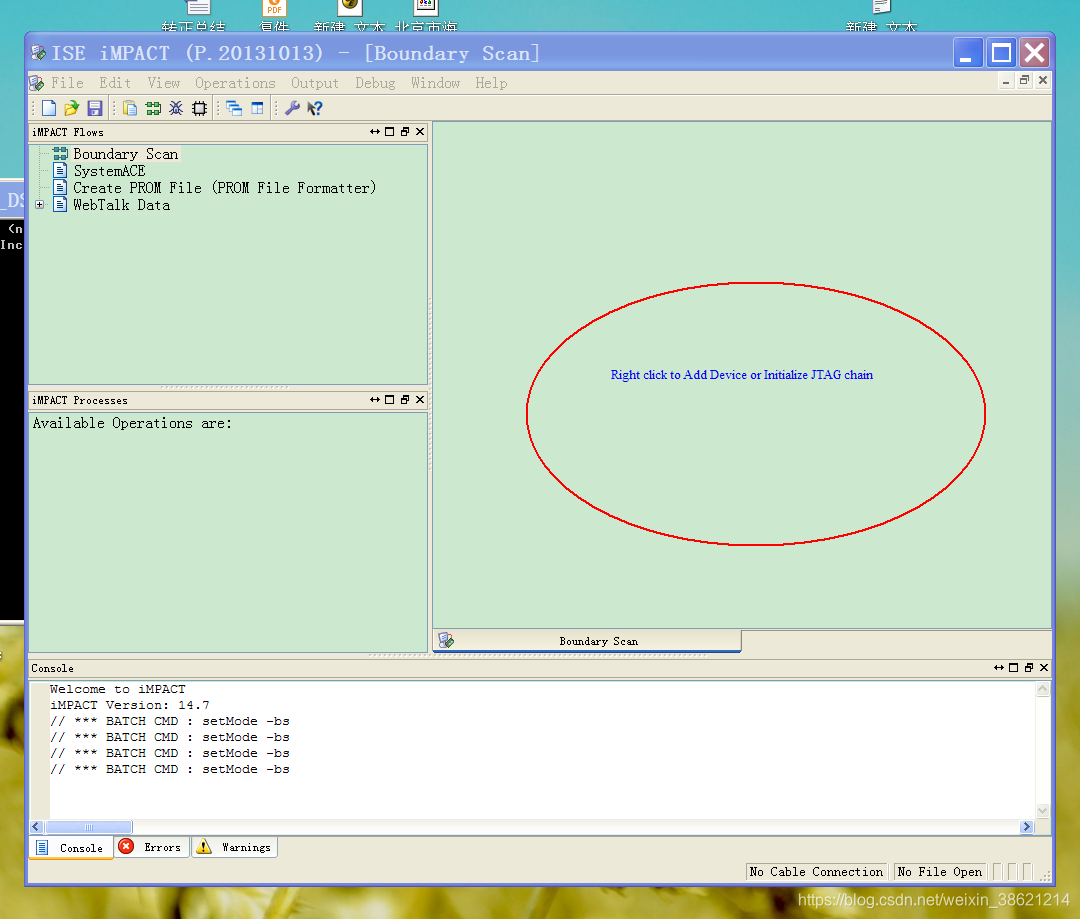The width and height of the screenshot is (1080, 919).
Task: Toggle iMPACT Flows panel width arrows
Action: [375, 132]
